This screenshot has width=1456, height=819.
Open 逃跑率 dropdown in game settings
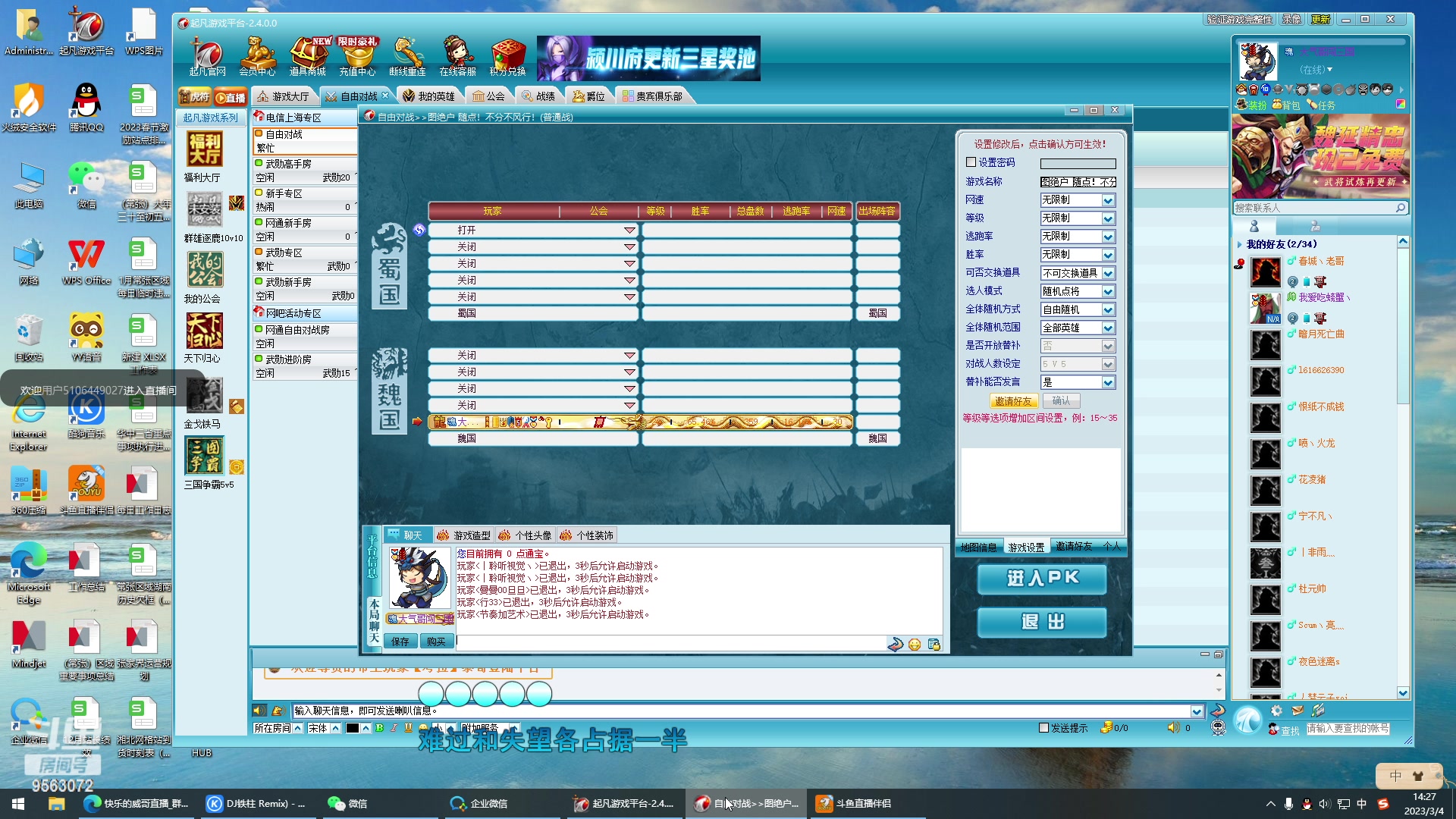pyautogui.click(x=1108, y=237)
